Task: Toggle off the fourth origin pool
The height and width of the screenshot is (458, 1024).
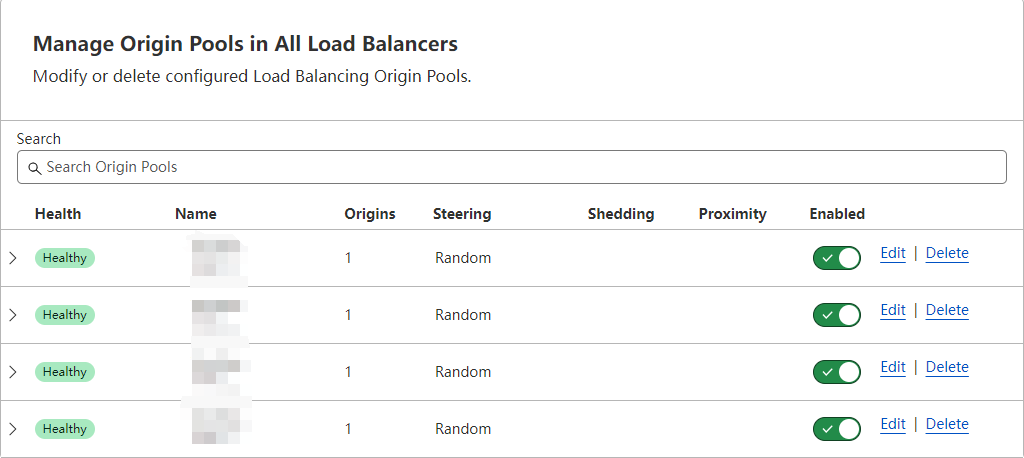Action: click(837, 429)
